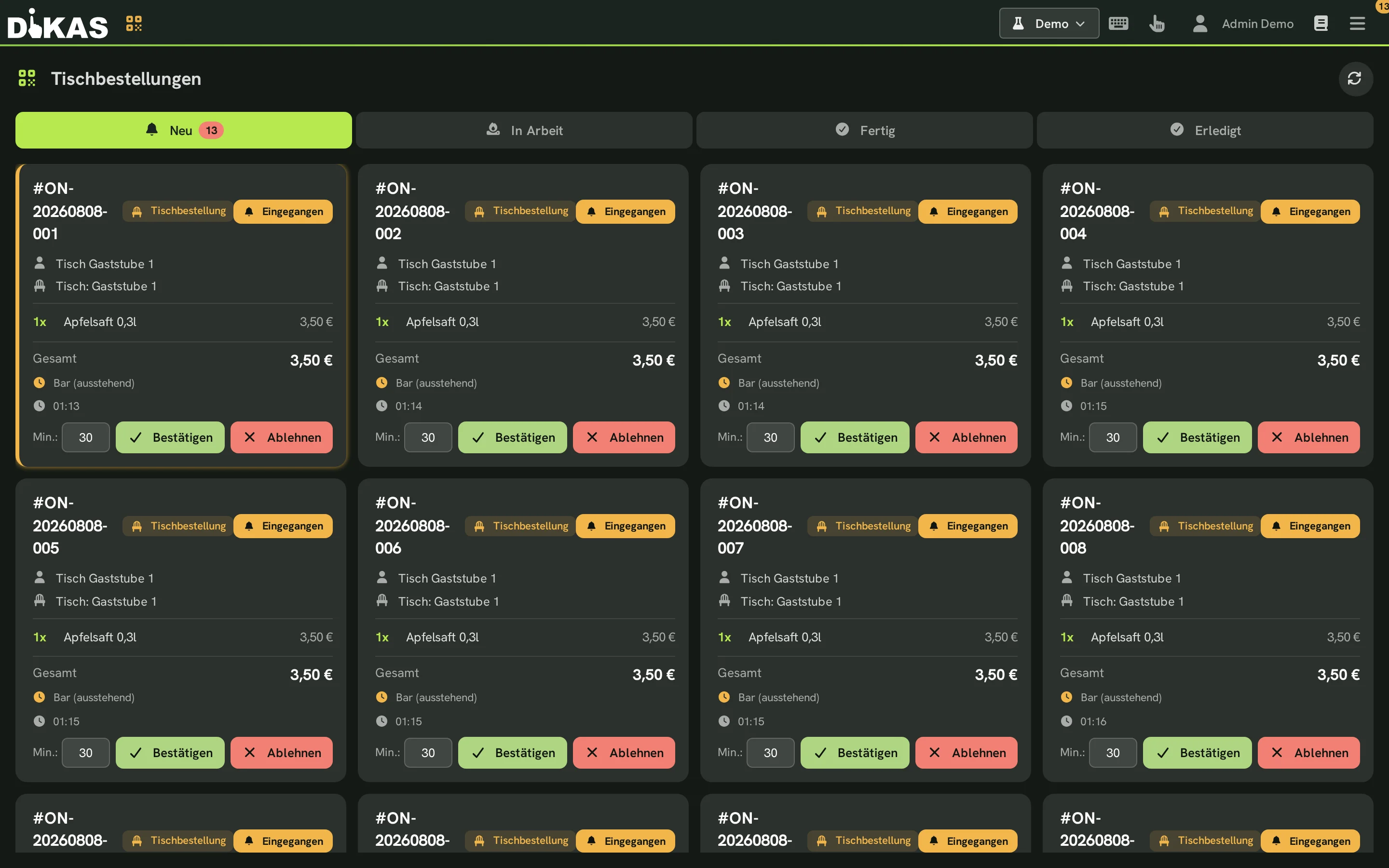This screenshot has width=1389, height=868.
Task: Click the Apfelsaft 0,3l item in order 002
Action: coord(442,322)
